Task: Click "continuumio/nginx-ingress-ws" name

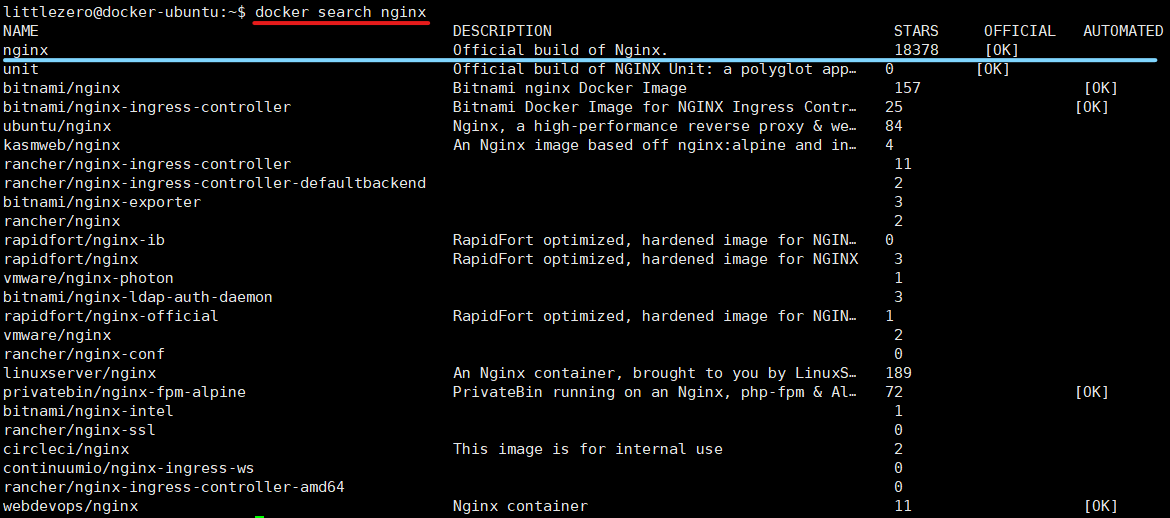Action: [x=129, y=468]
